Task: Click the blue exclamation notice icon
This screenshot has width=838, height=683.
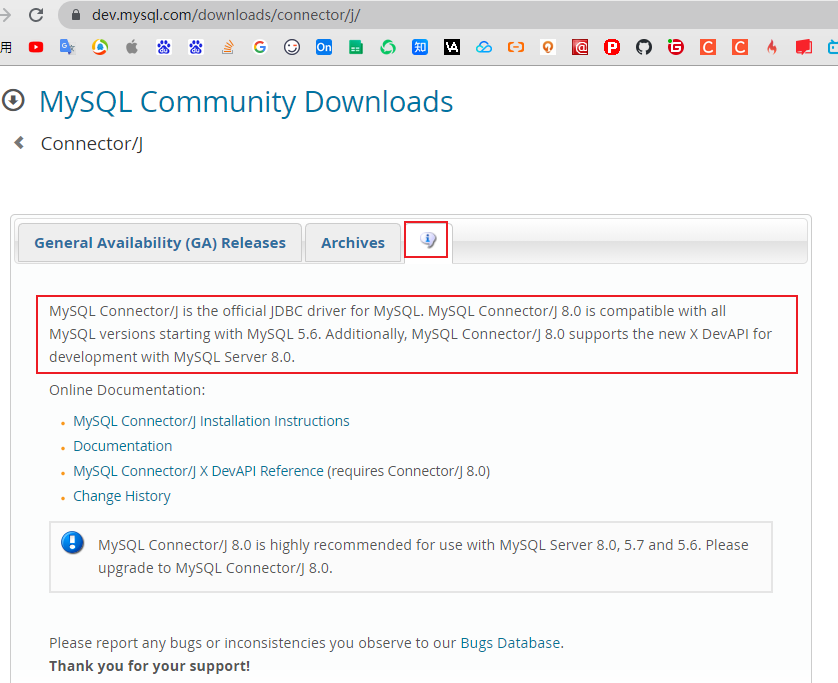Action: click(73, 542)
